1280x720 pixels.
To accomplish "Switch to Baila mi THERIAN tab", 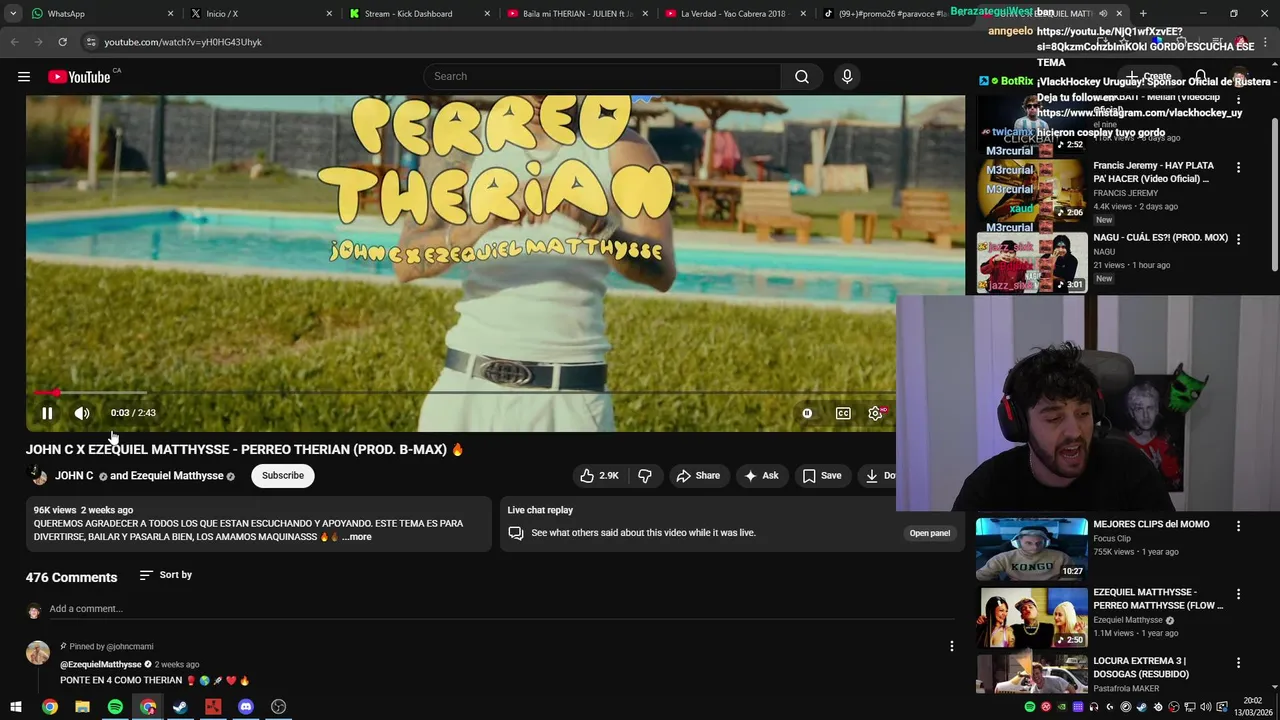I will point(578,14).
